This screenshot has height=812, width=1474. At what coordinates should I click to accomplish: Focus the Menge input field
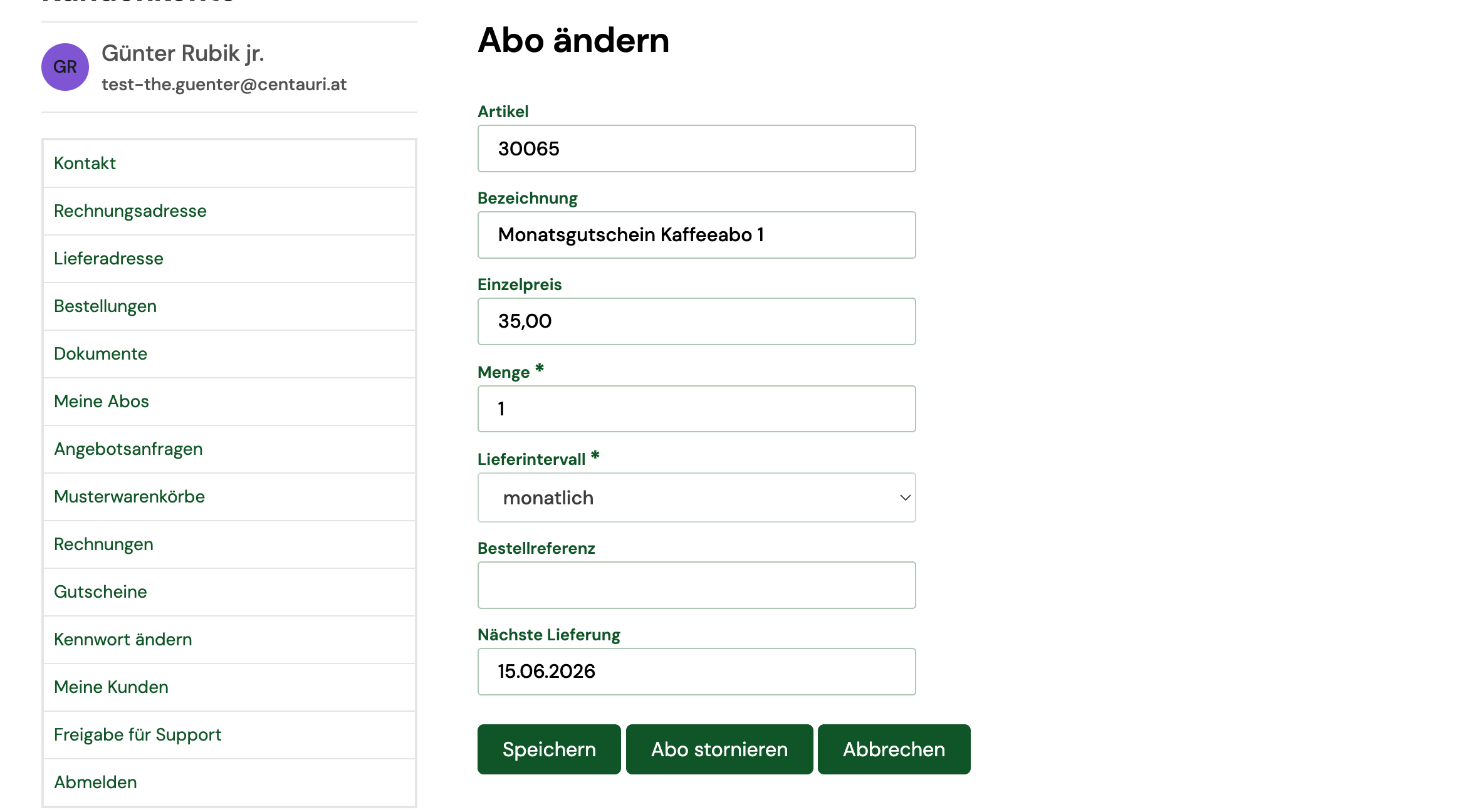point(696,409)
